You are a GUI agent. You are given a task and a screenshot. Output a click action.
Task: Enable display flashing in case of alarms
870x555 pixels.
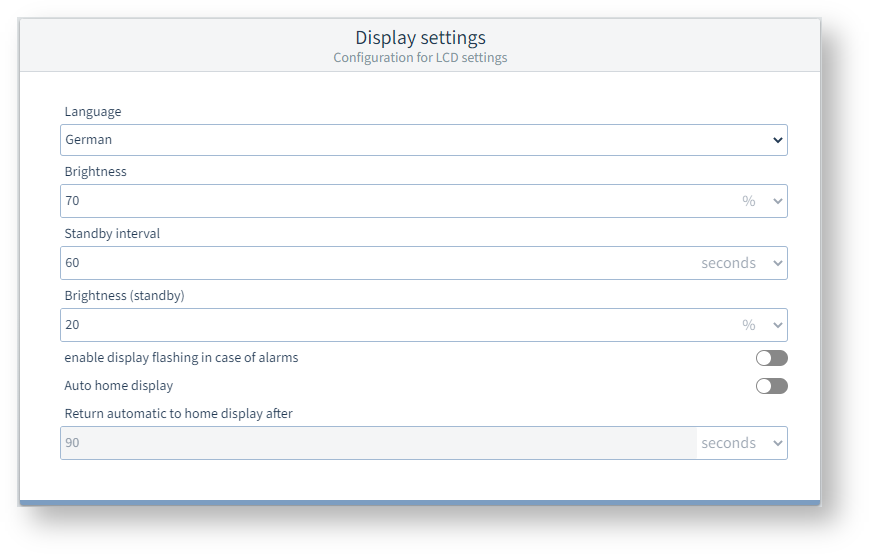pos(771,358)
